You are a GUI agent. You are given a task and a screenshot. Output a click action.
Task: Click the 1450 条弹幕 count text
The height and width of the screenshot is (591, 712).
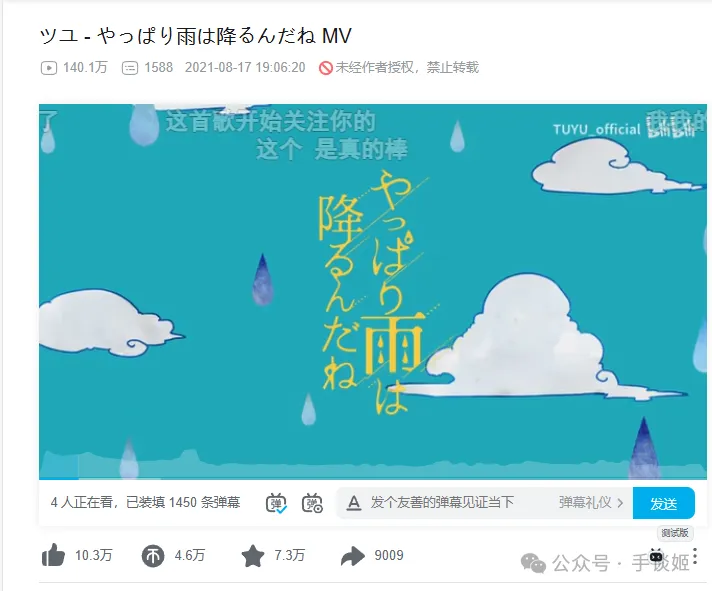pyautogui.click(x=204, y=502)
